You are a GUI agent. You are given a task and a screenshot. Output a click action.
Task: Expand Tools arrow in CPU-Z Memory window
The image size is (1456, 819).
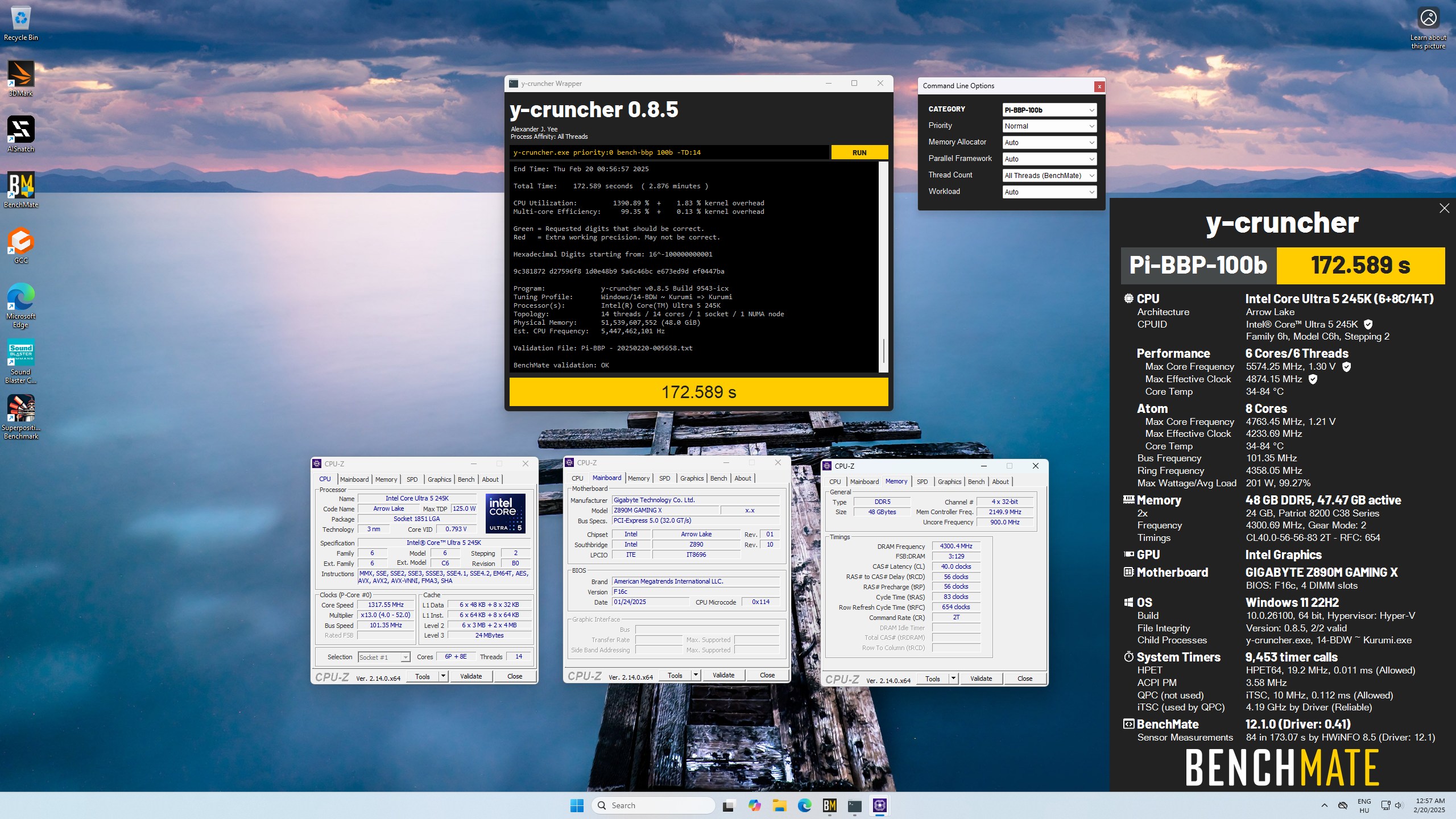coord(954,679)
